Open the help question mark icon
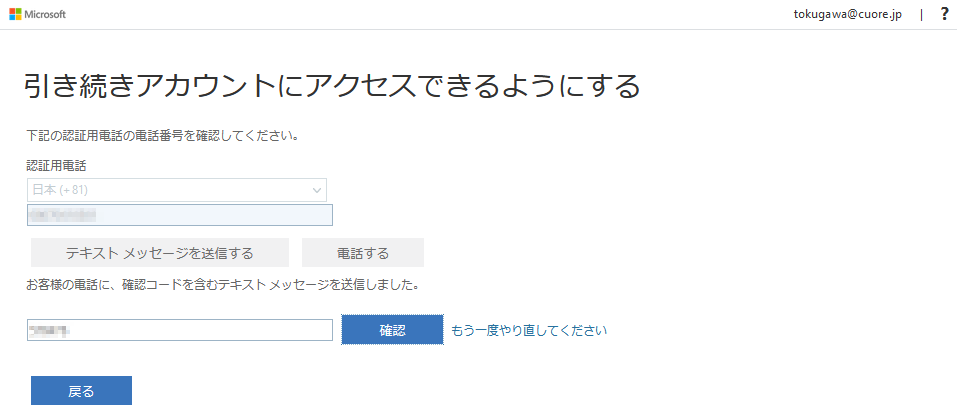 click(944, 14)
